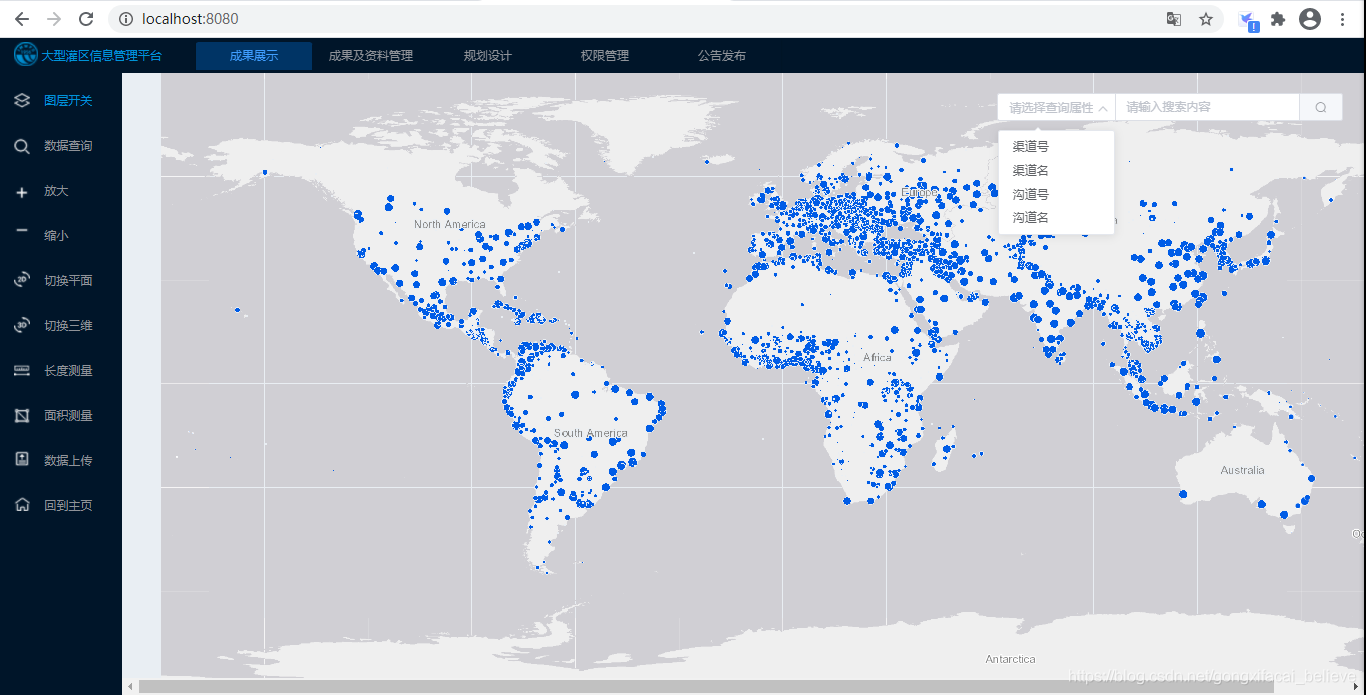Image resolution: width=1366 pixels, height=695 pixels.
Task: Click 面积测量 label
Action: tap(68, 416)
